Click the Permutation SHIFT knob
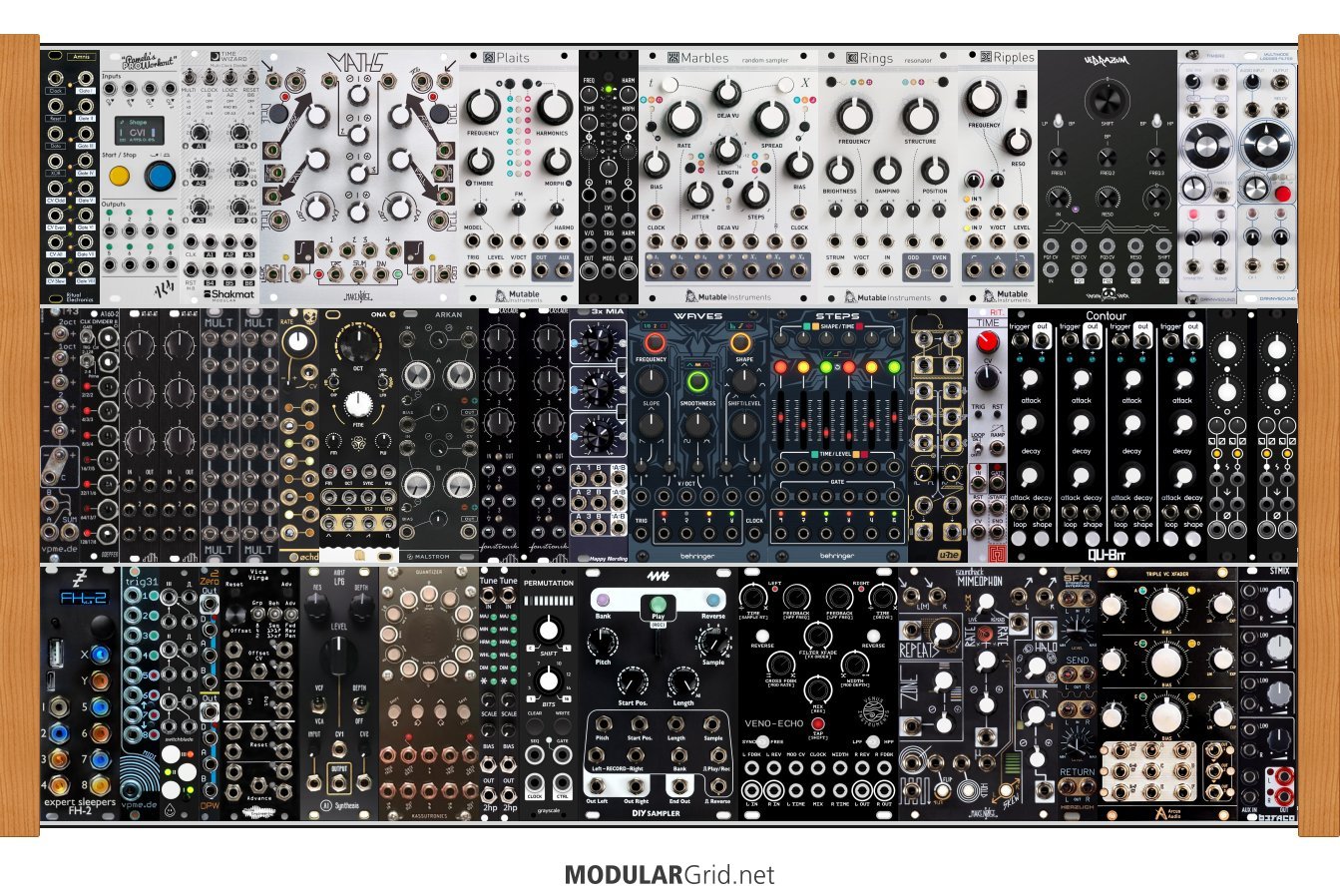The image size is (1340, 896). coord(548,630)
